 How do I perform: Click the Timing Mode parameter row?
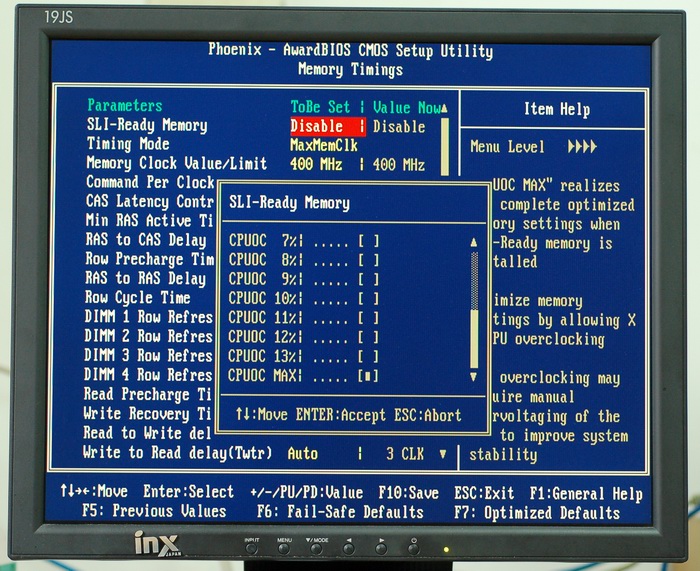[x=128, y=144]
